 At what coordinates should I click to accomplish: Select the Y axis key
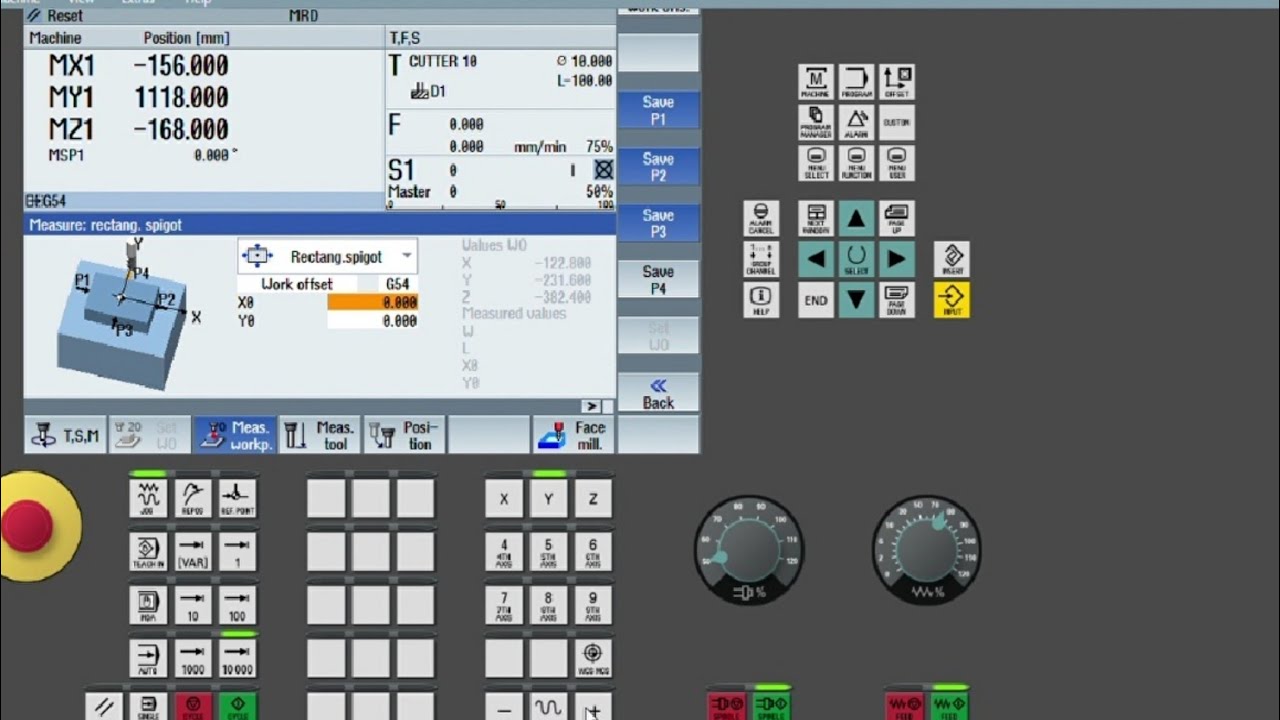coord(549,498)
